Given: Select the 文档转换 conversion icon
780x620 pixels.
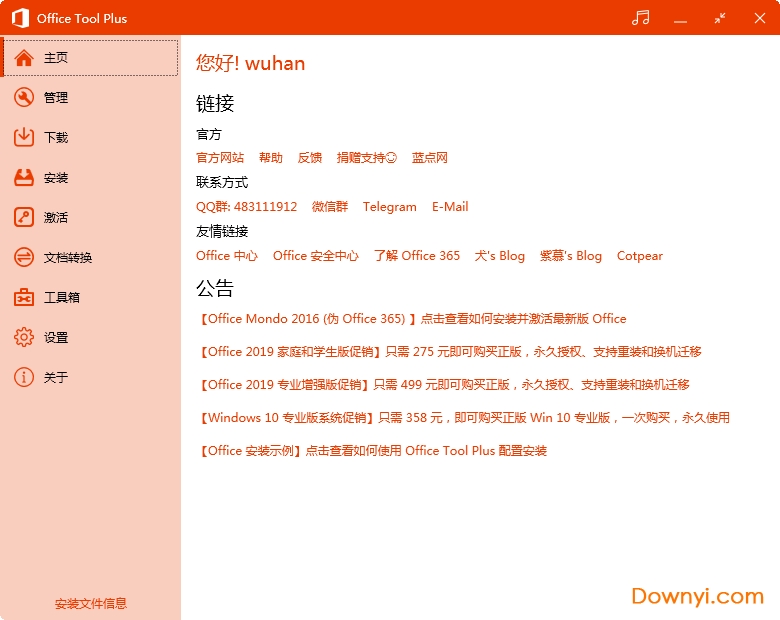Looking at the screenshot, I should point(24,257).
